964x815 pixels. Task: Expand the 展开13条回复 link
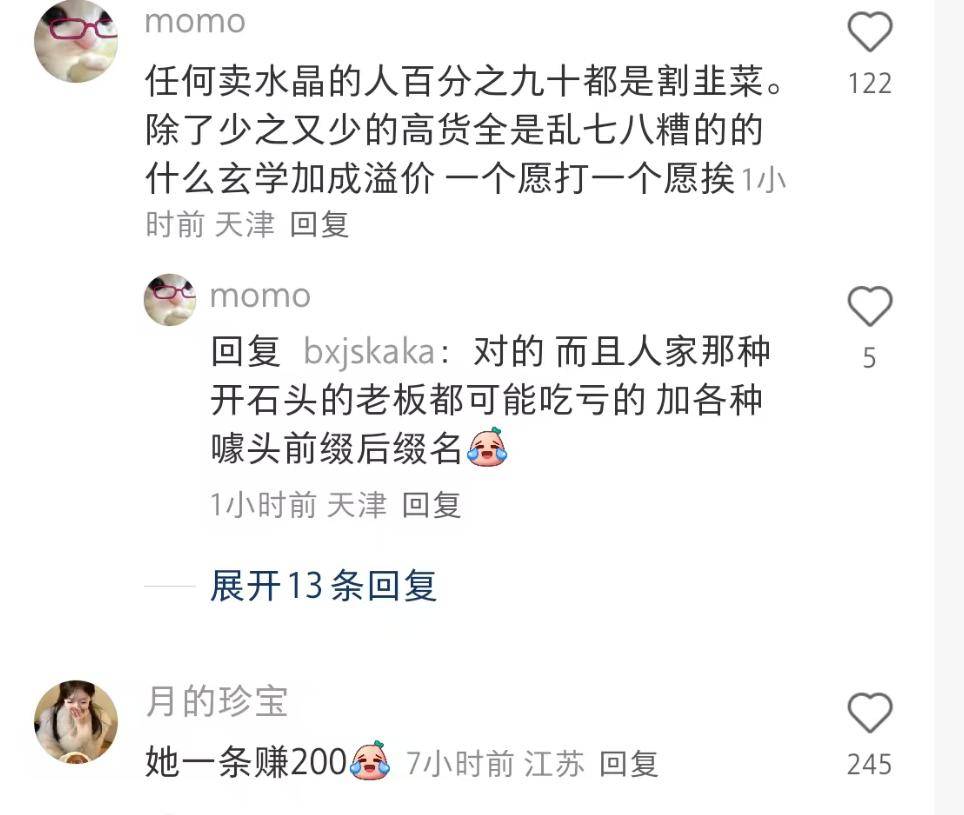coord(323,586)
